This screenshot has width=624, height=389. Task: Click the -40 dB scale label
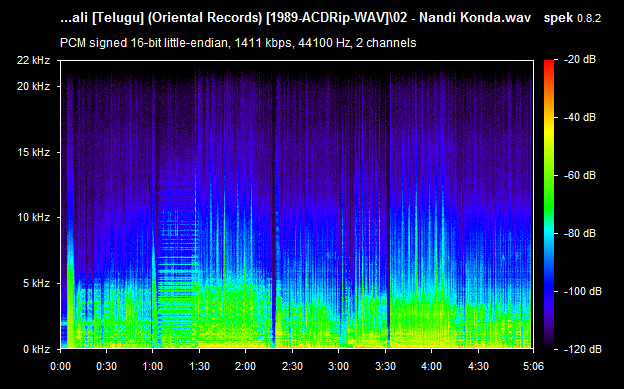580,117
